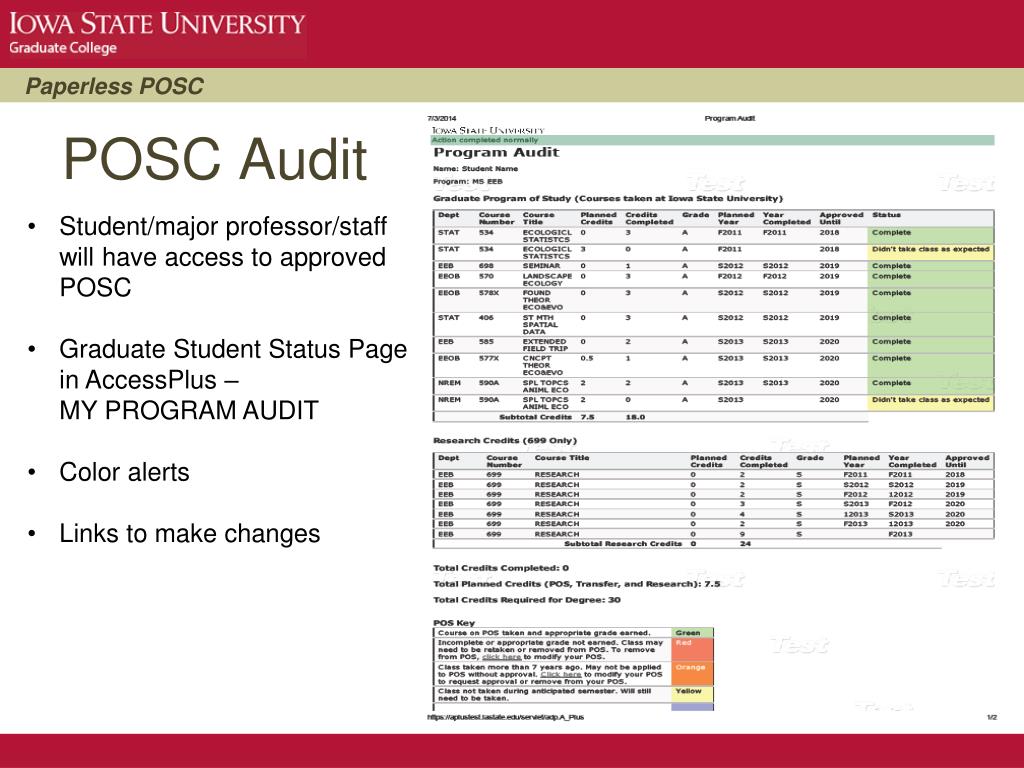The height and width of the screenshot is (768, 1024).
Task: Select the 'Total Planned Credits' 7.5 line
Action: [577, 584]
